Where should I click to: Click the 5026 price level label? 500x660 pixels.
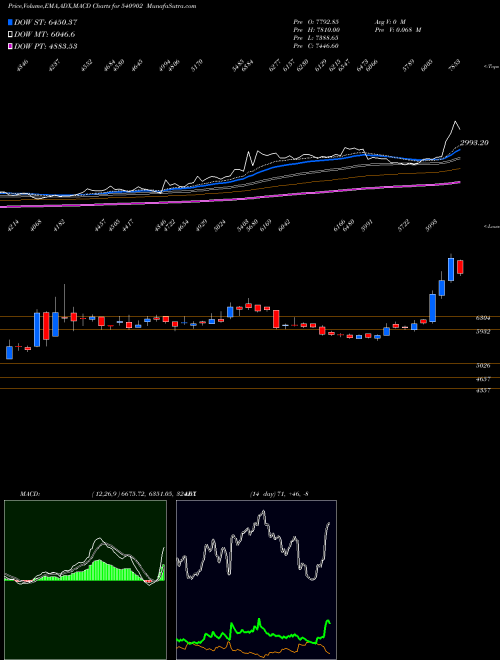pyautogui.click(x=483, y=366)
